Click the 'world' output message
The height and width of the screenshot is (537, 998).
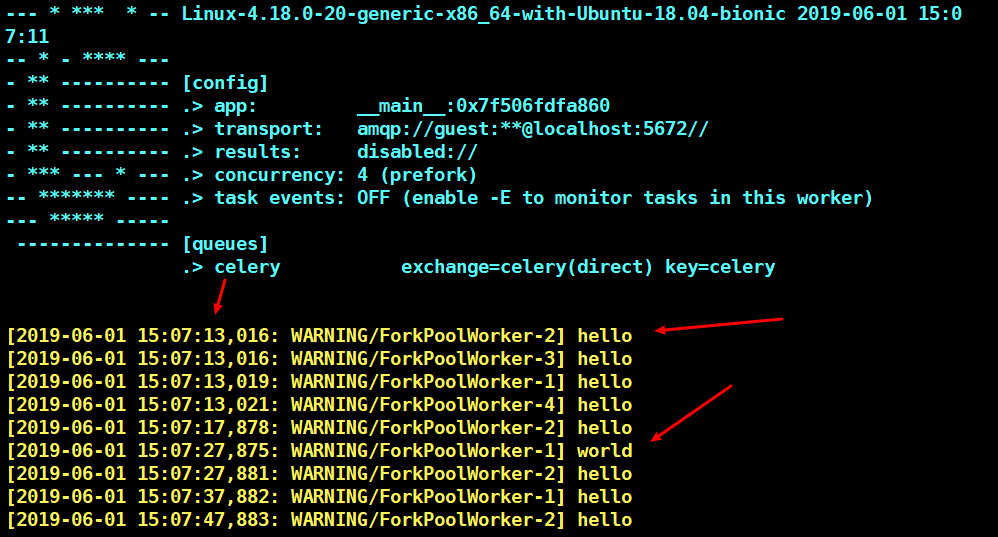(x=604, y=451)
